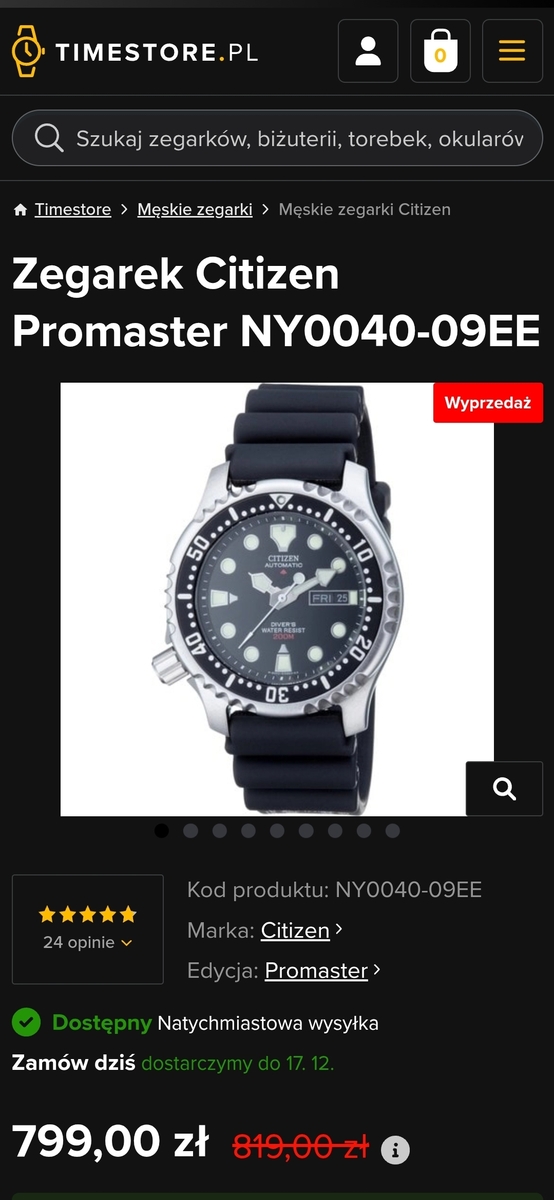Go to Timestore breadcrumb link

click(x=73, y=209)
